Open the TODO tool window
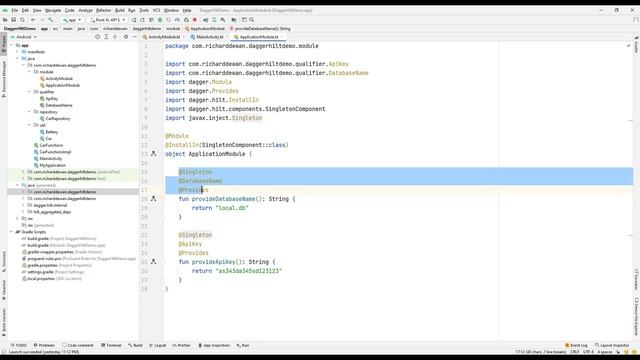The width and height of the screenshot is (640, 360). 18,345
